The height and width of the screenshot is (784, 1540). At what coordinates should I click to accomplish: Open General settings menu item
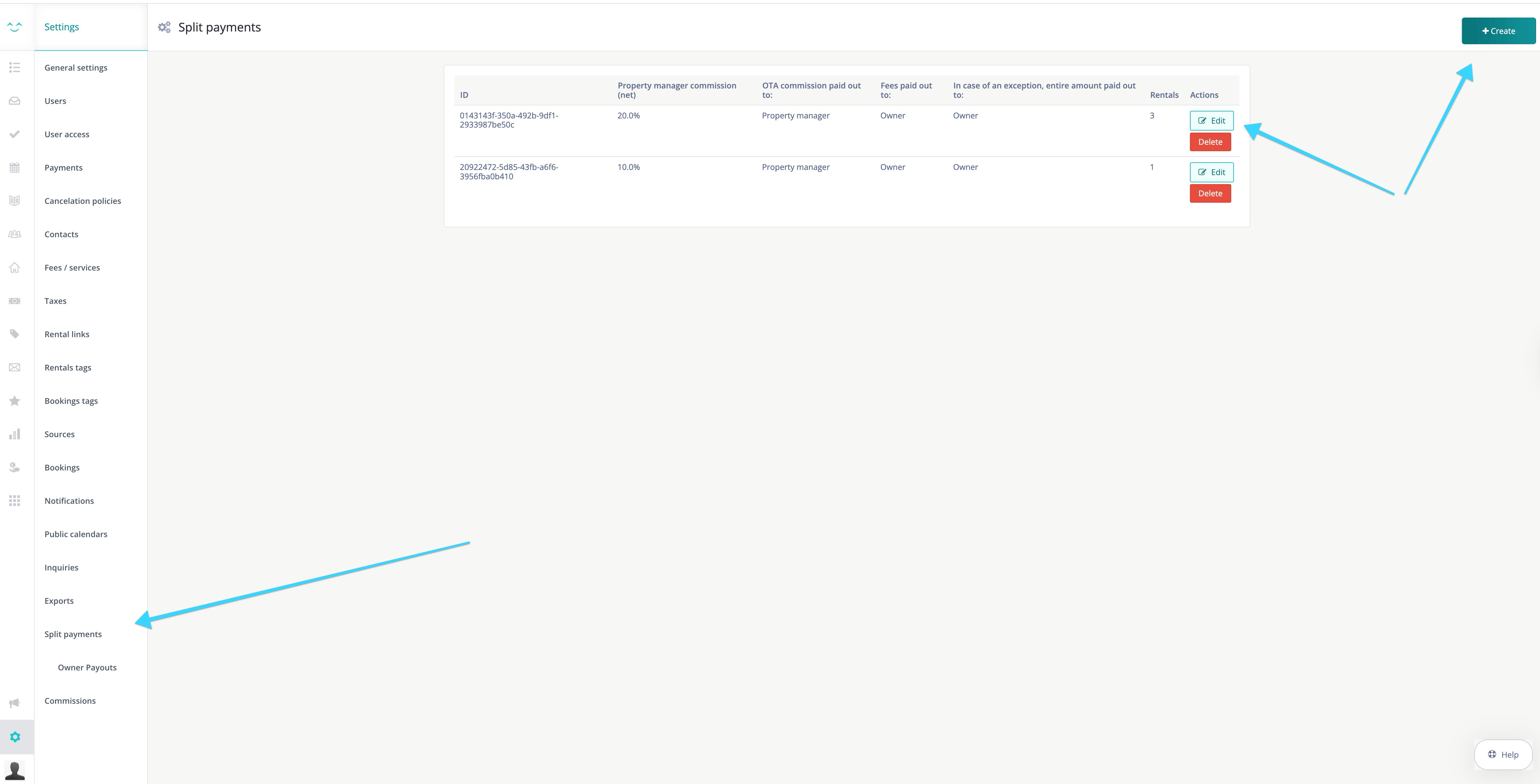(76, 68)
